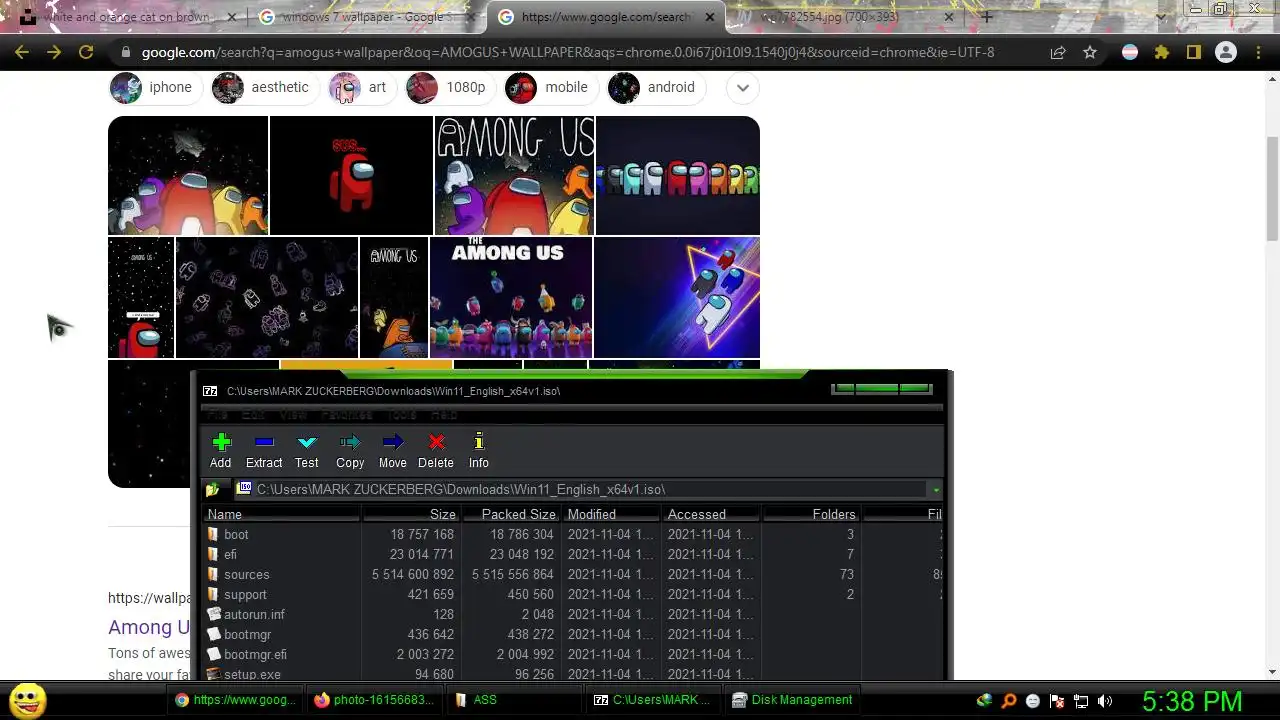Sort by Name column header
The width and height of the screenshot is (1280, 720).
pyautogui.click(x=281, y=514)
